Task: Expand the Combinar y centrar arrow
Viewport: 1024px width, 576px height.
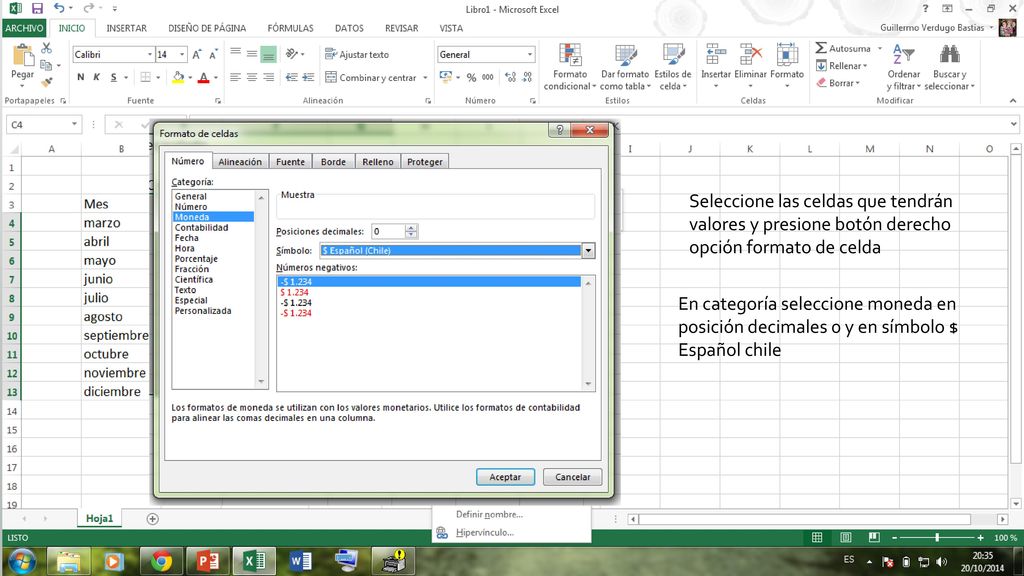Action: click(425, 78)
